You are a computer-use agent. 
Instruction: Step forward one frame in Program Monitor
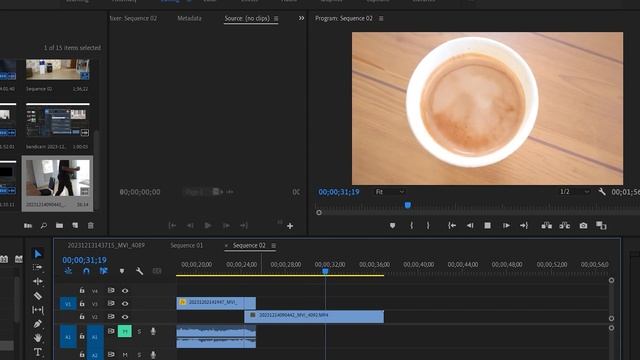[506, 225]
